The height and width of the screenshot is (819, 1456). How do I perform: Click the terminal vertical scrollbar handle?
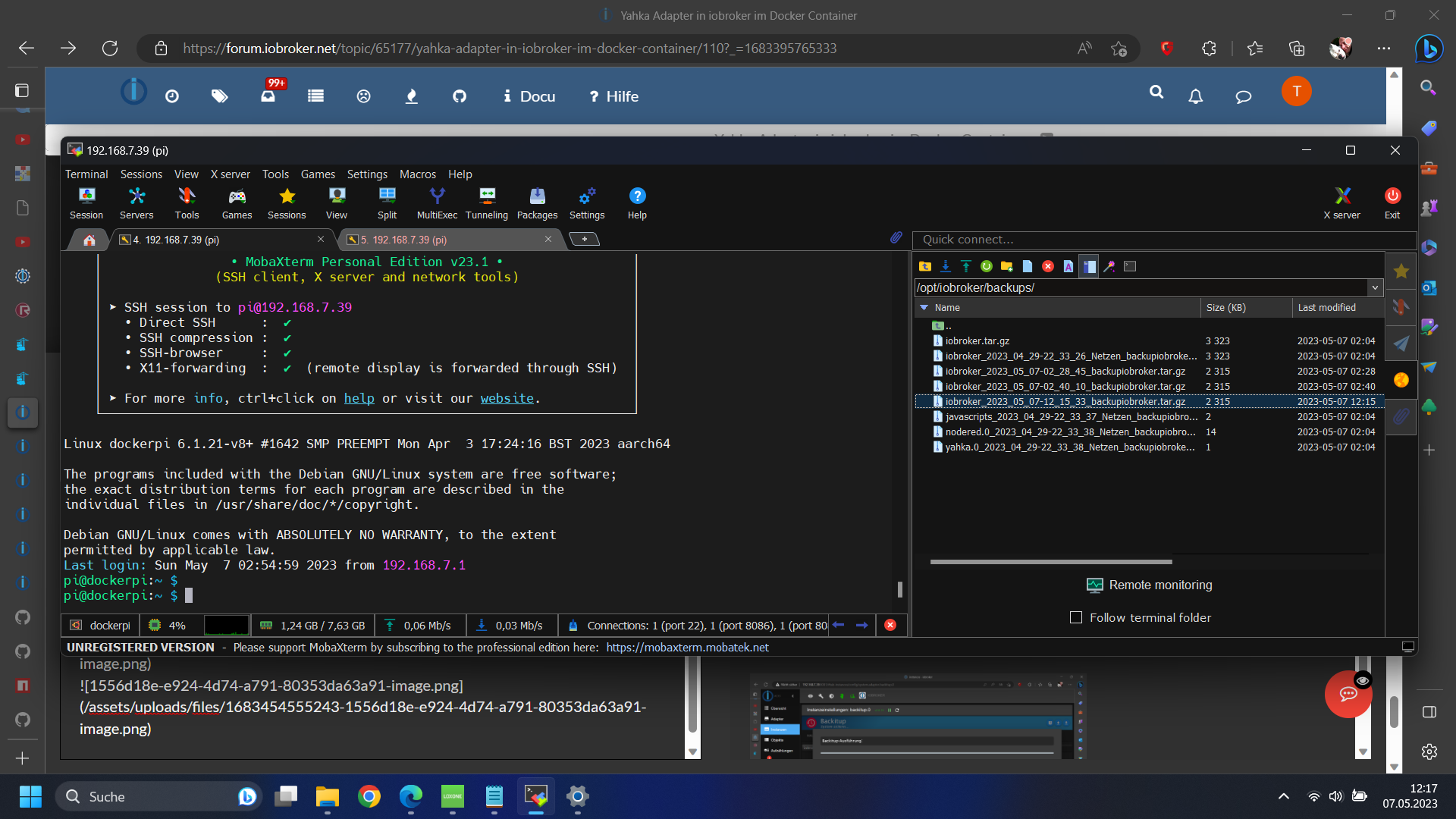pos(900,589)
